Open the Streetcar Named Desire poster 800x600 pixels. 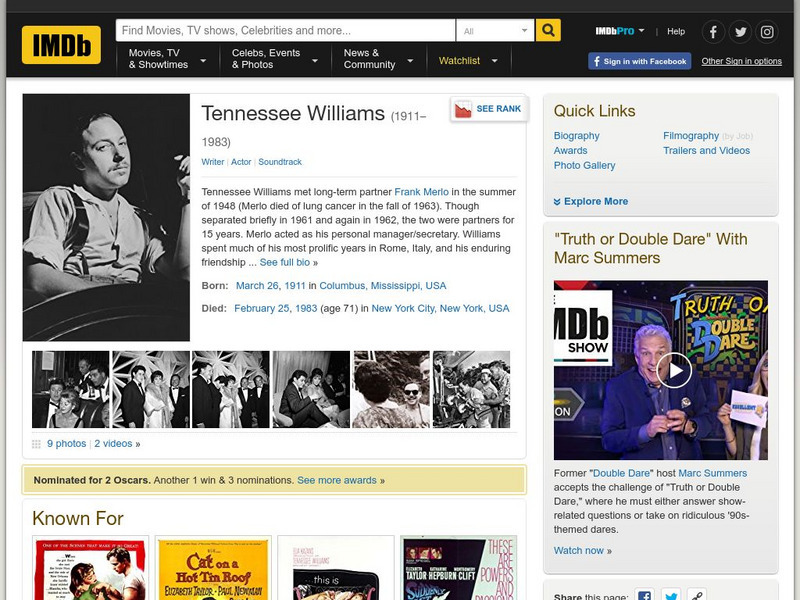tap(90, 569)
